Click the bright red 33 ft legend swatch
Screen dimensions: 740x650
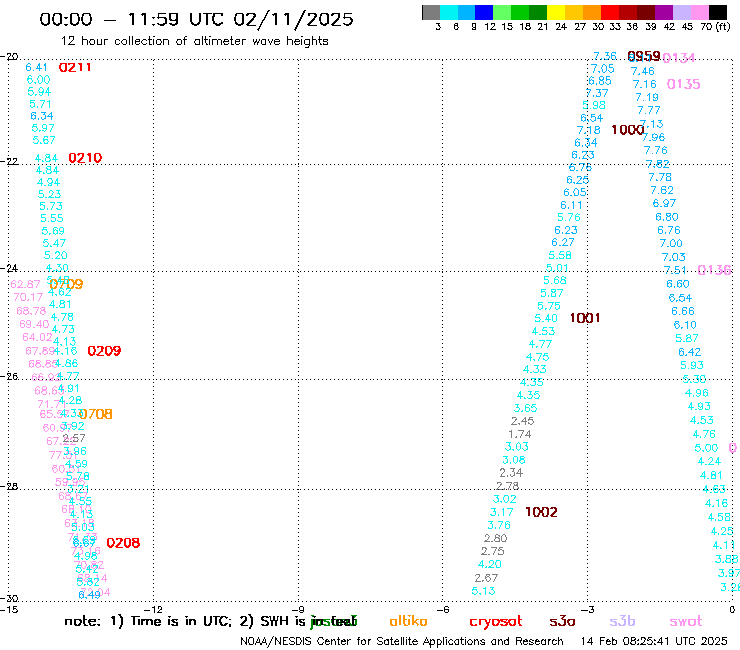[x=610, y=12]
